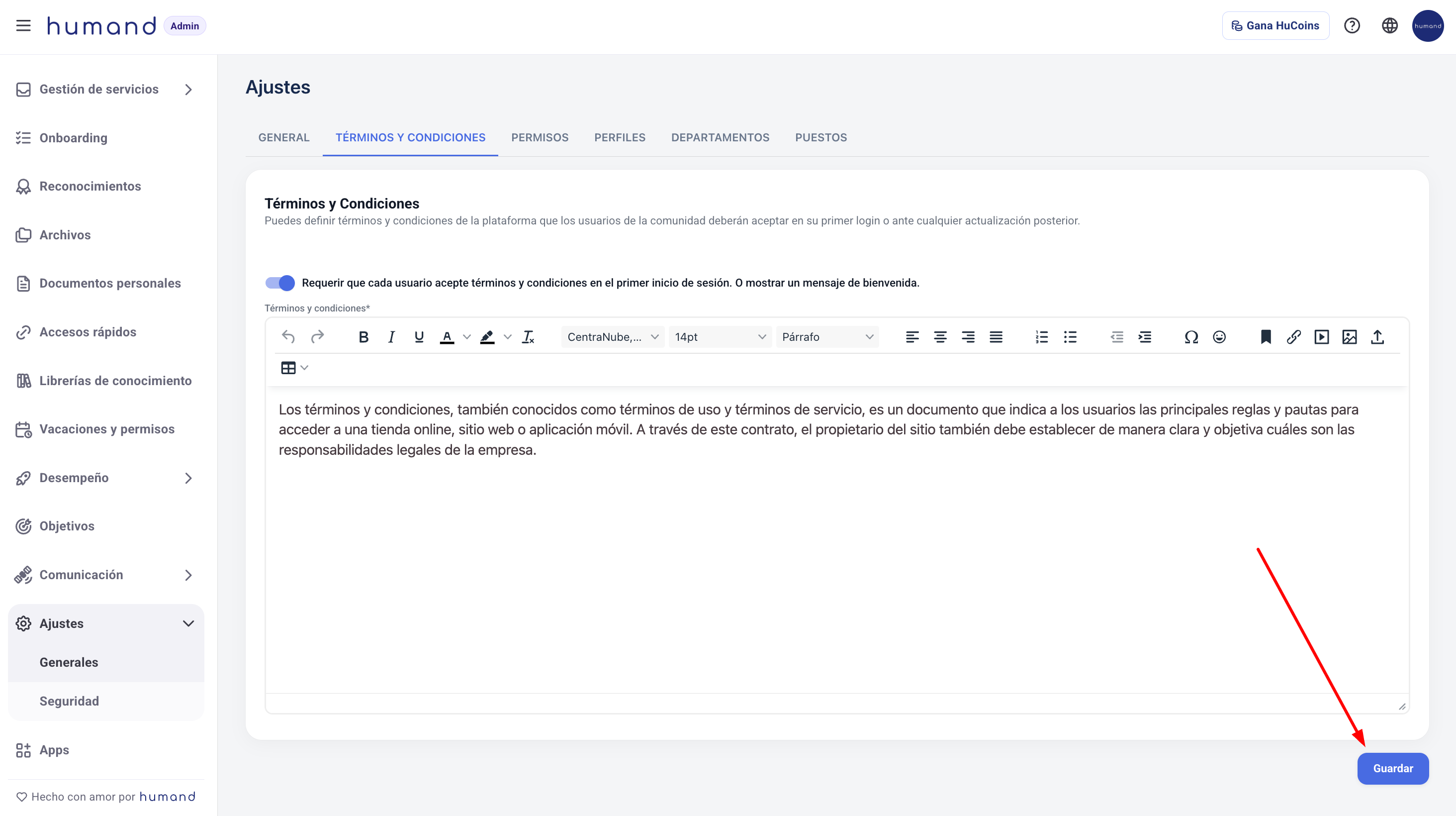Click the upload file icon
1456x816 pixels.
pyautogui.click(x=1377, y=337)
